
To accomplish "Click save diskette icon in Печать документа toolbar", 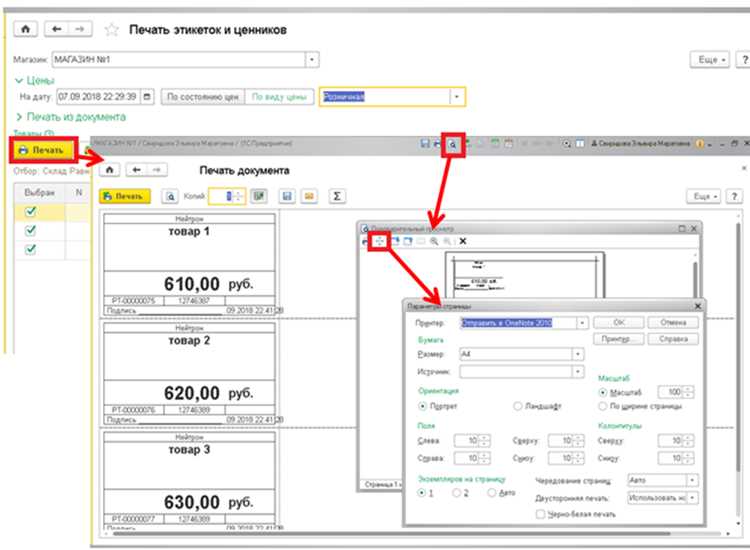I will tap(287, 196).
